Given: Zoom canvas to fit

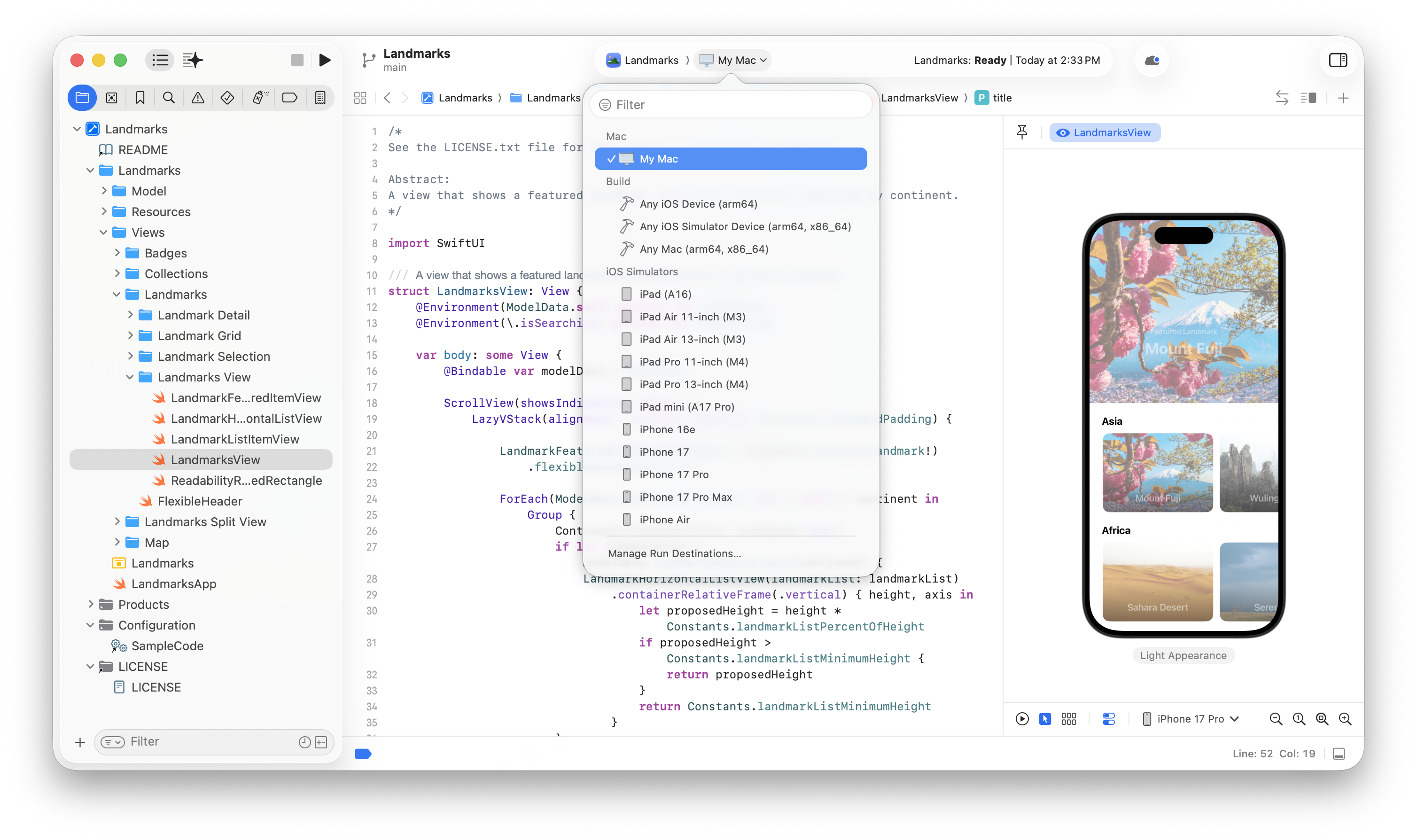Looking at the screenshot, I should pyautogui.click(x=1322, y=719).
